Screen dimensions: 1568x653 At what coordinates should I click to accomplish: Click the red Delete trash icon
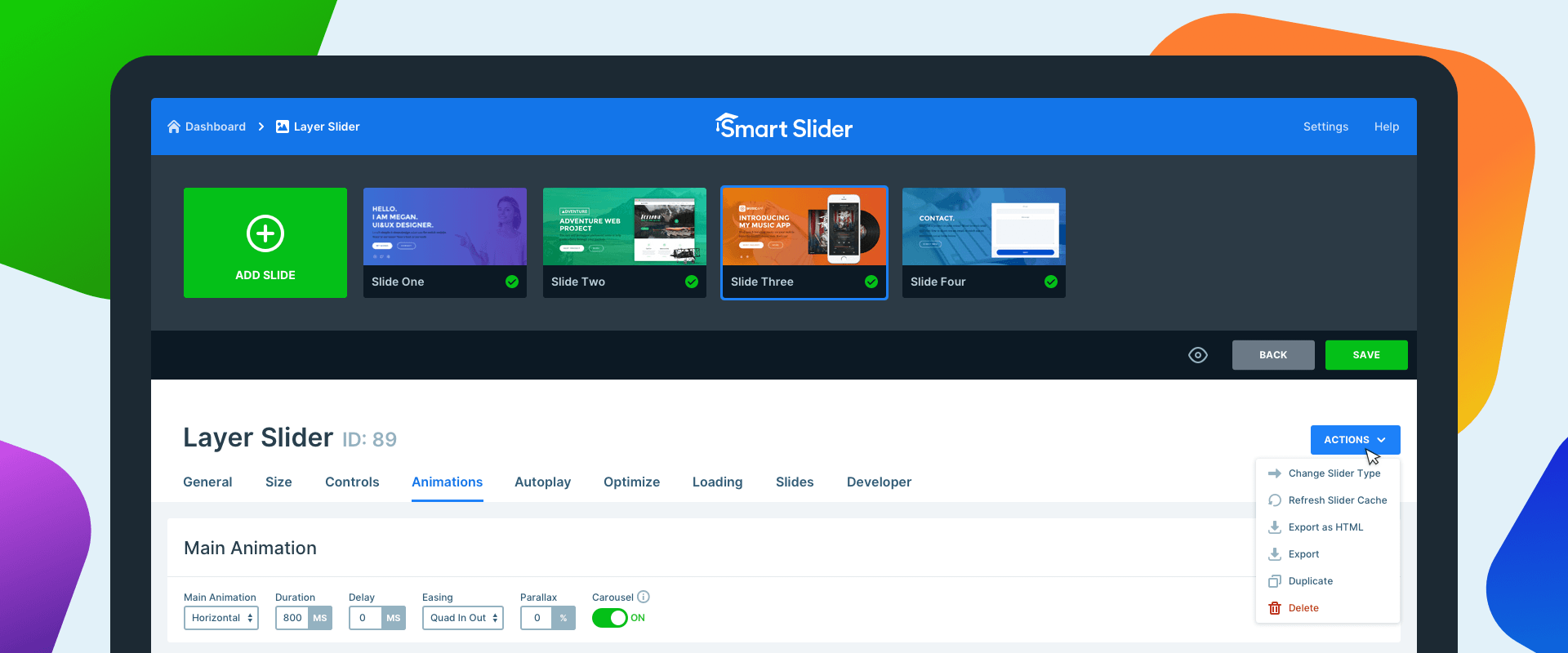pyautogui.click(x=1275, y=608)
